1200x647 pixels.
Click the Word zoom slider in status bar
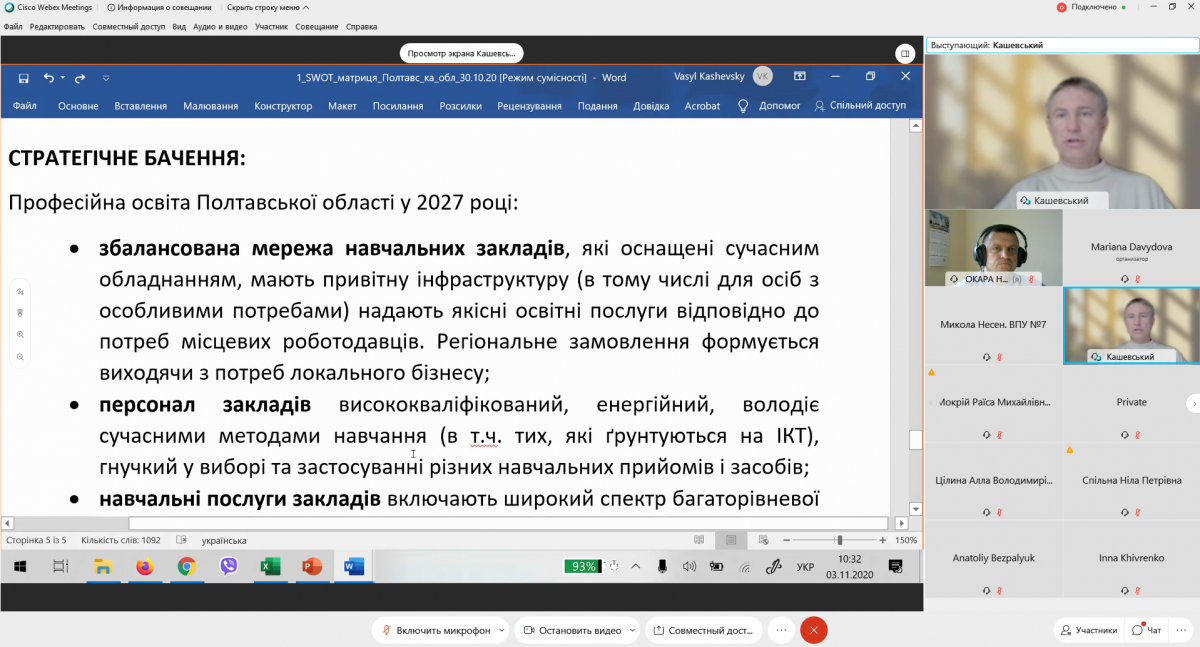click(x=839, y=540)
